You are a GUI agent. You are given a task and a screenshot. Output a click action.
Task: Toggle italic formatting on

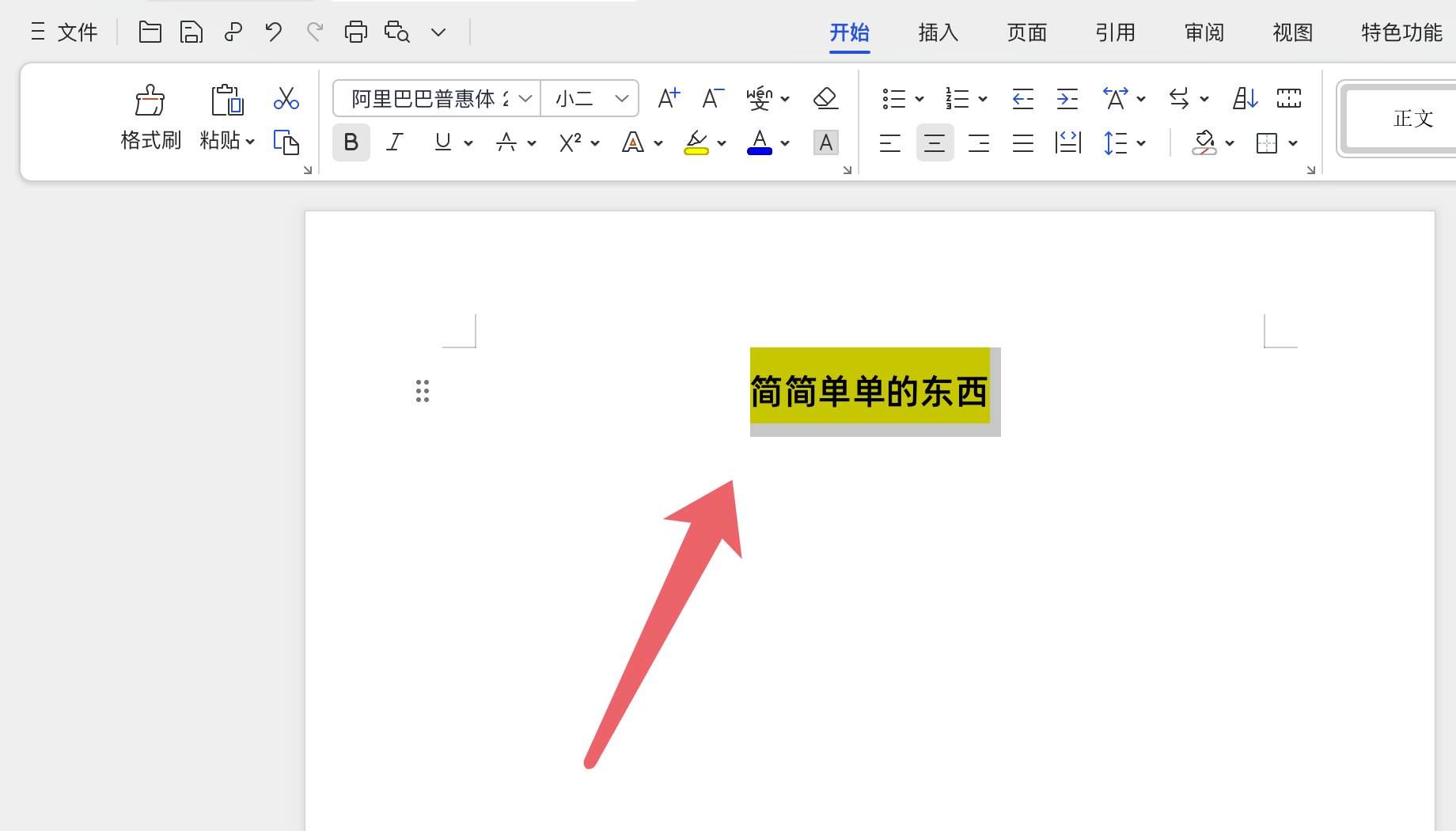pos(394,142)
